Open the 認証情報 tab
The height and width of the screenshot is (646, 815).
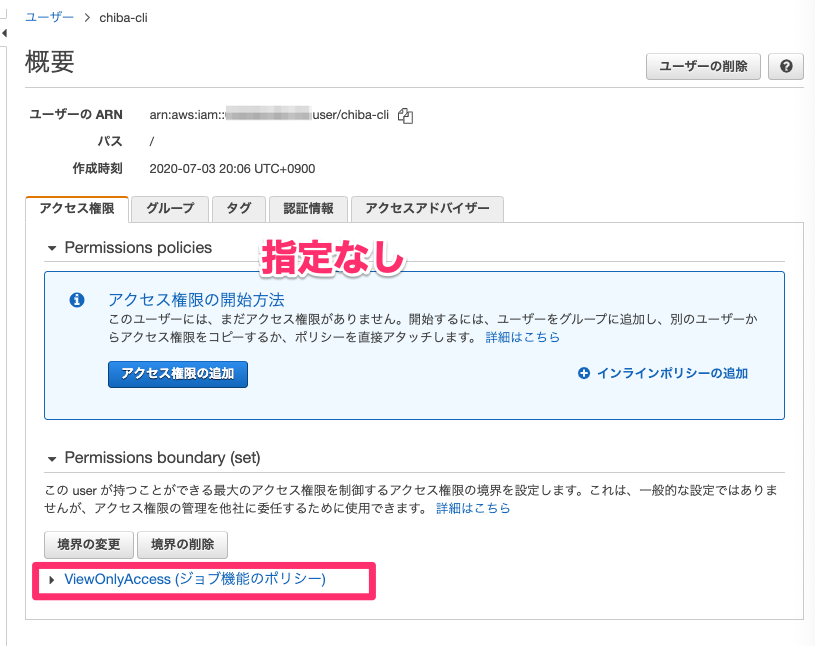coord(308,209)
